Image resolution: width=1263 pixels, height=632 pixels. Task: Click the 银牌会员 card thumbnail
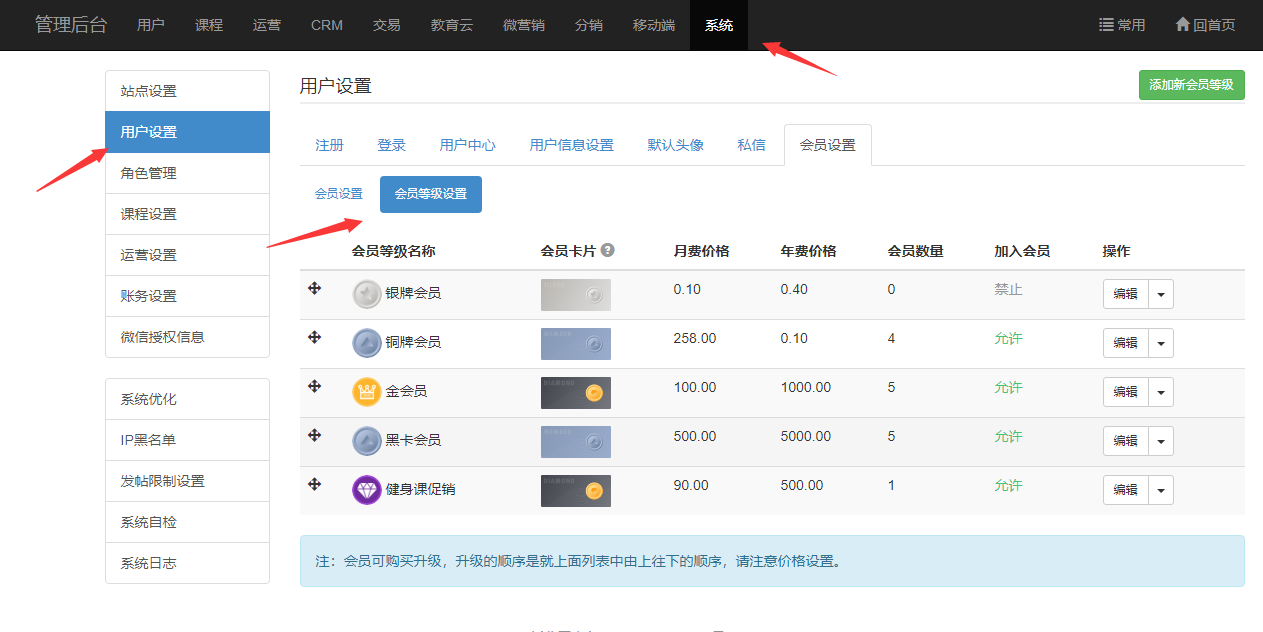point(575,295)
